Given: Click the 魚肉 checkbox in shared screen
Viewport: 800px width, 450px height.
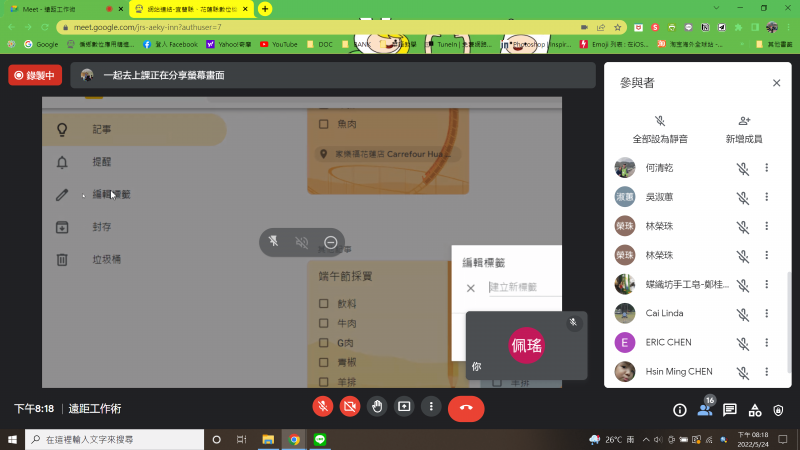Looking at the screenshot, I should click(323, 124).
